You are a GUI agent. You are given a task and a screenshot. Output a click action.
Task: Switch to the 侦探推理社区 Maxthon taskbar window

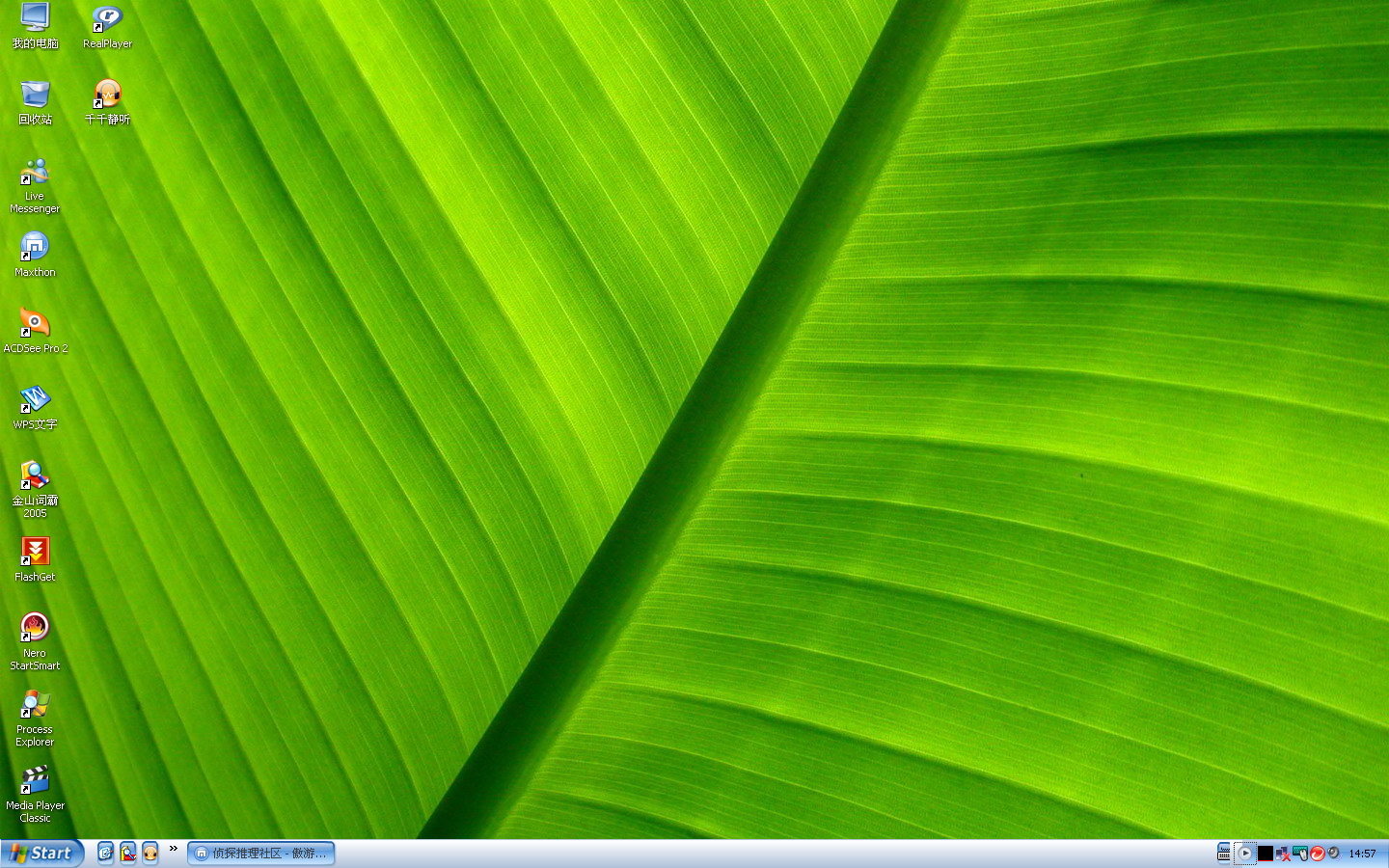click(261, 854)
